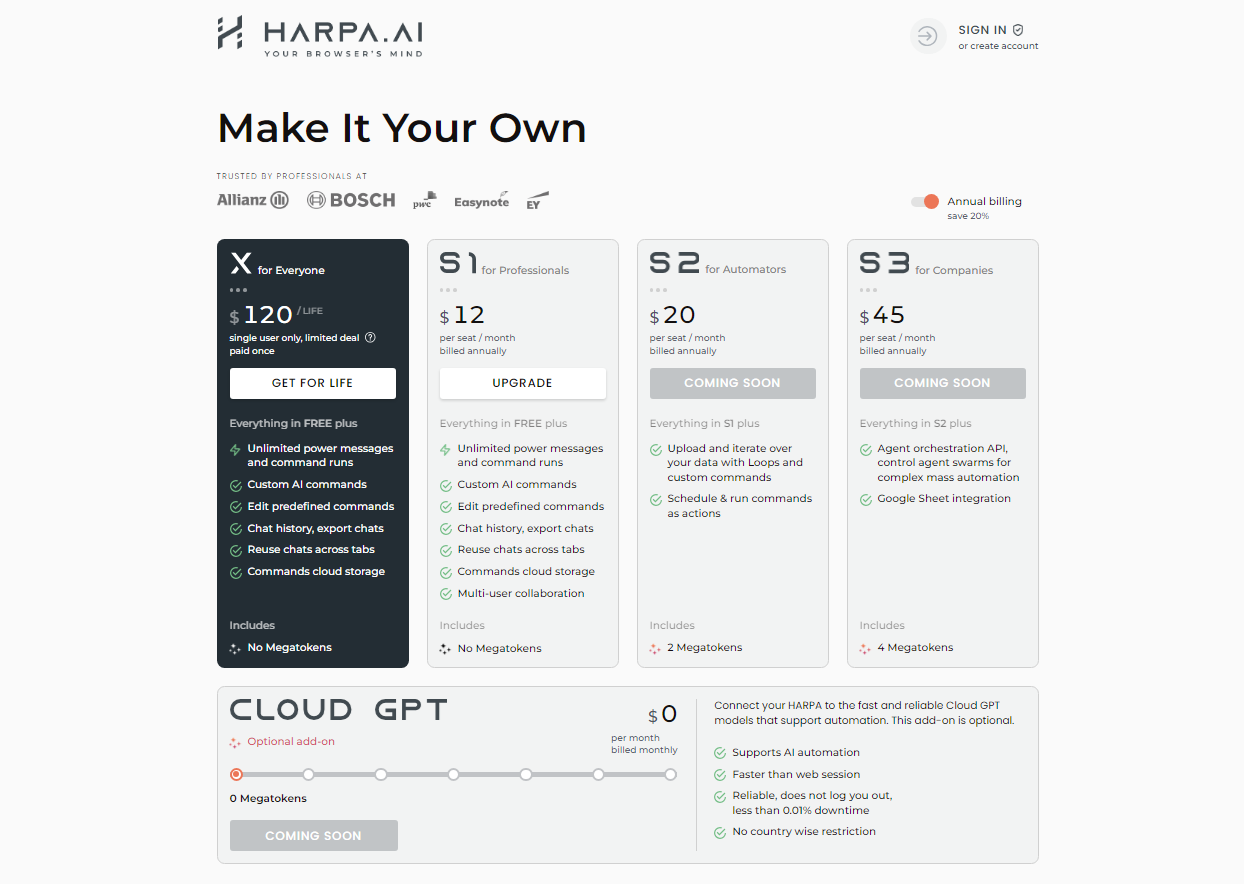Viewport: 1244px width, 884px height.
Task: Toggle the Annual billing switch
Action: (x=925, y=201)
